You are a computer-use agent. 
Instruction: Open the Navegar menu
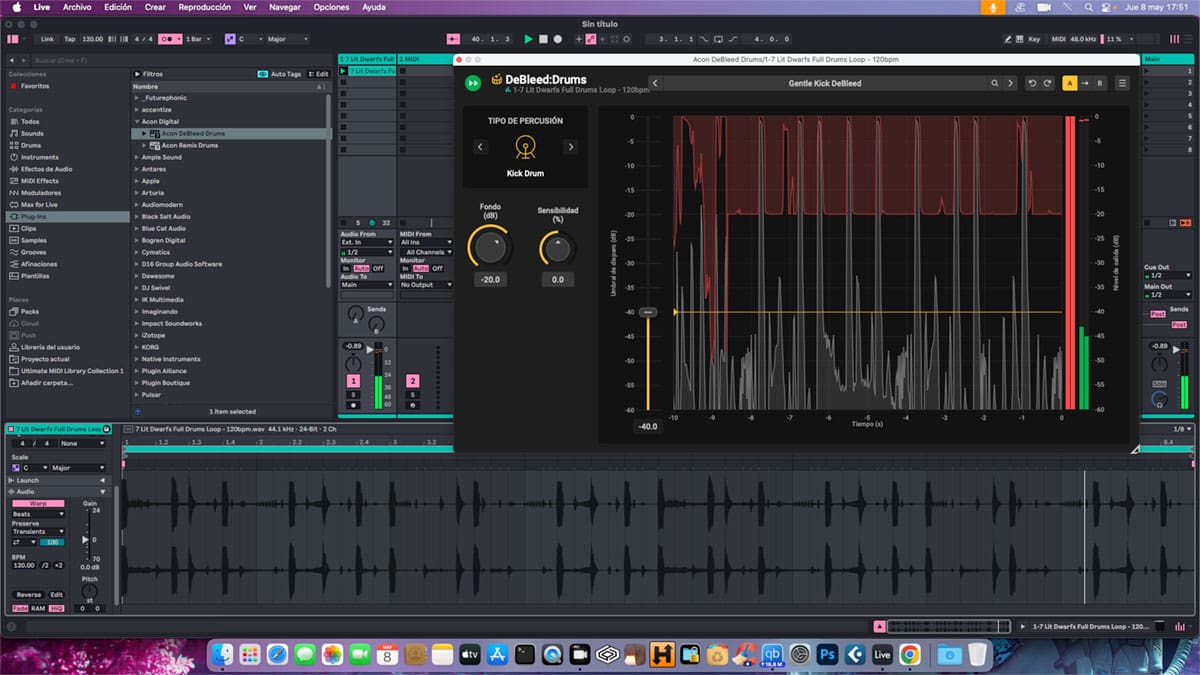click(285, 7)
